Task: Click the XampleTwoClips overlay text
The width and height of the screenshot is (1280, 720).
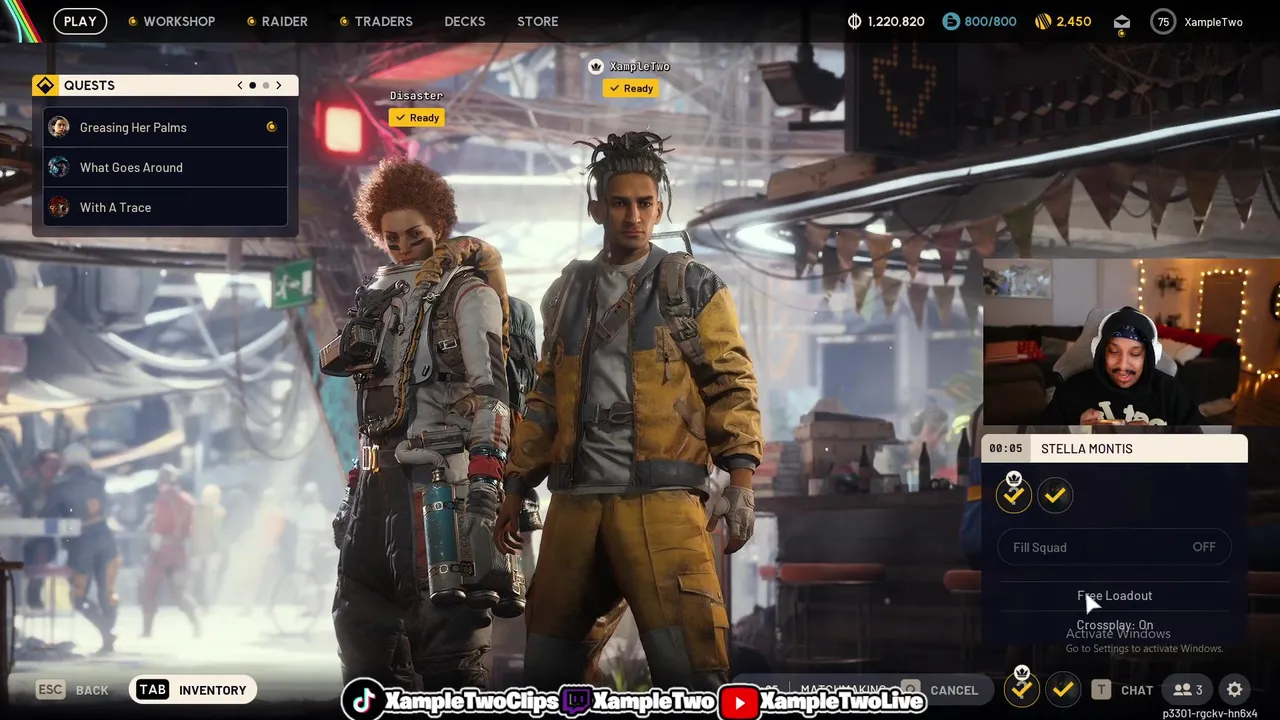Action: [x=471, y=702]
